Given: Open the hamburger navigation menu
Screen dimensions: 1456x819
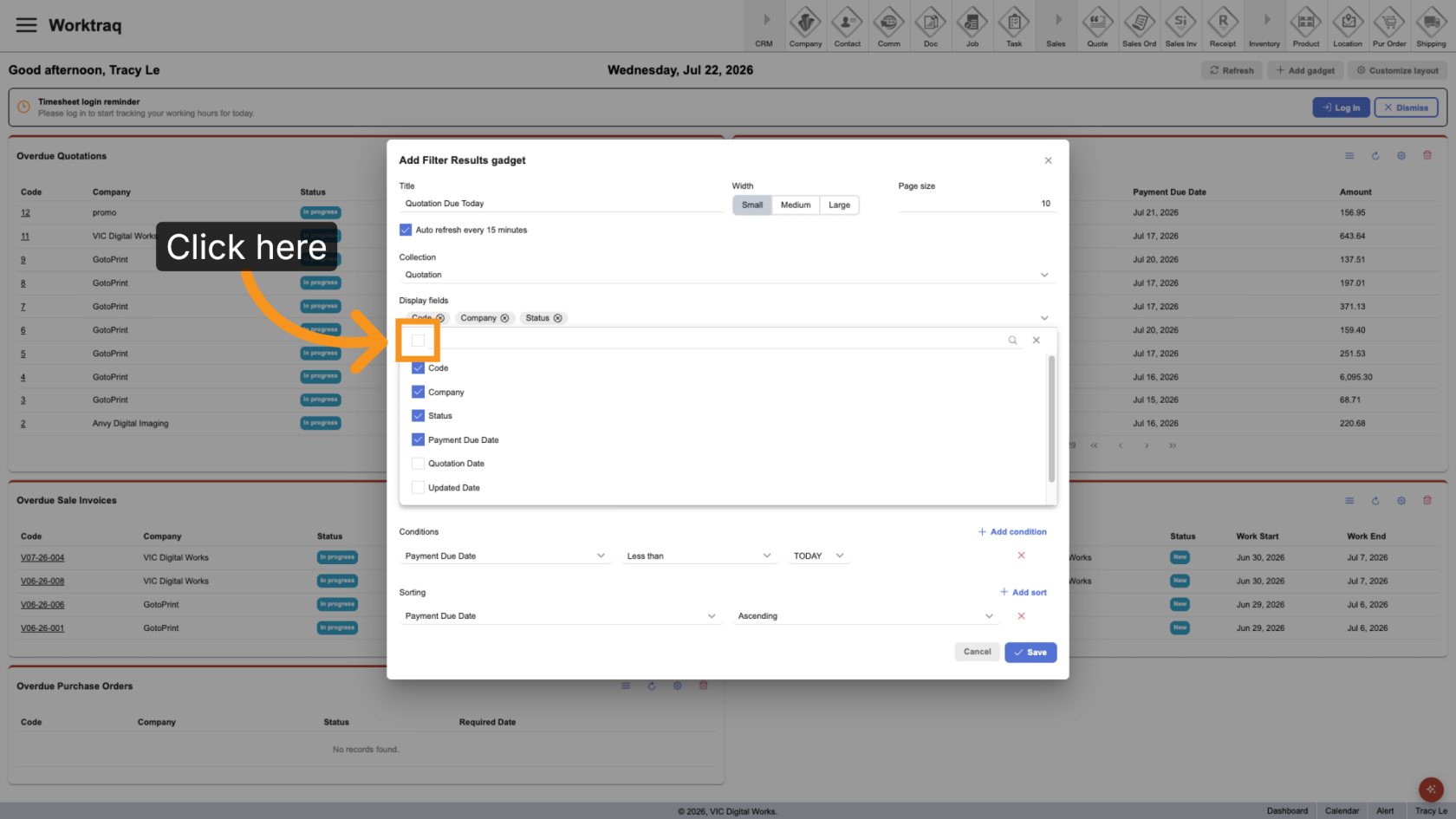Looking at the screenshot, I should (27, 25).
